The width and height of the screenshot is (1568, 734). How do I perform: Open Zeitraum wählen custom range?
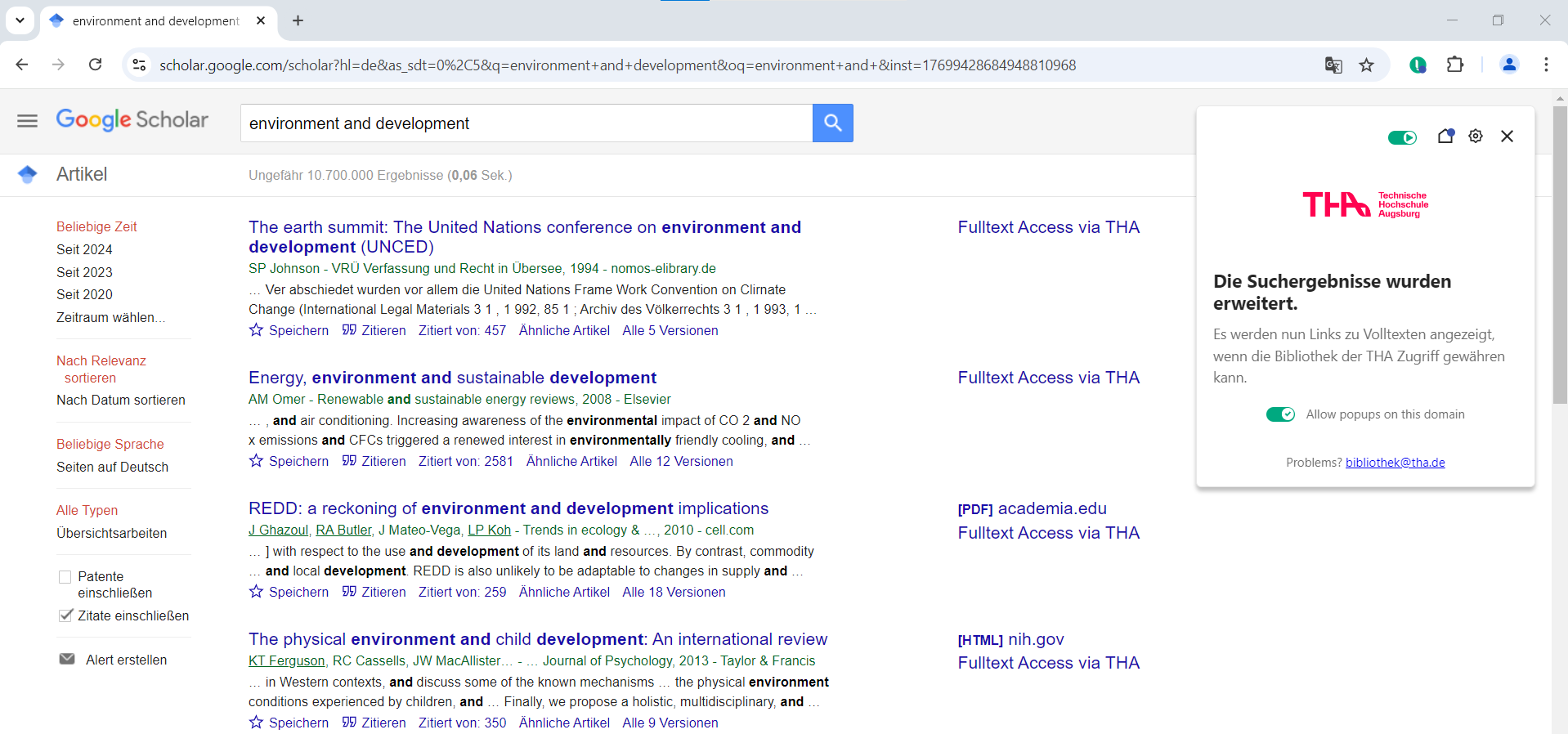[x=110, y=317]
